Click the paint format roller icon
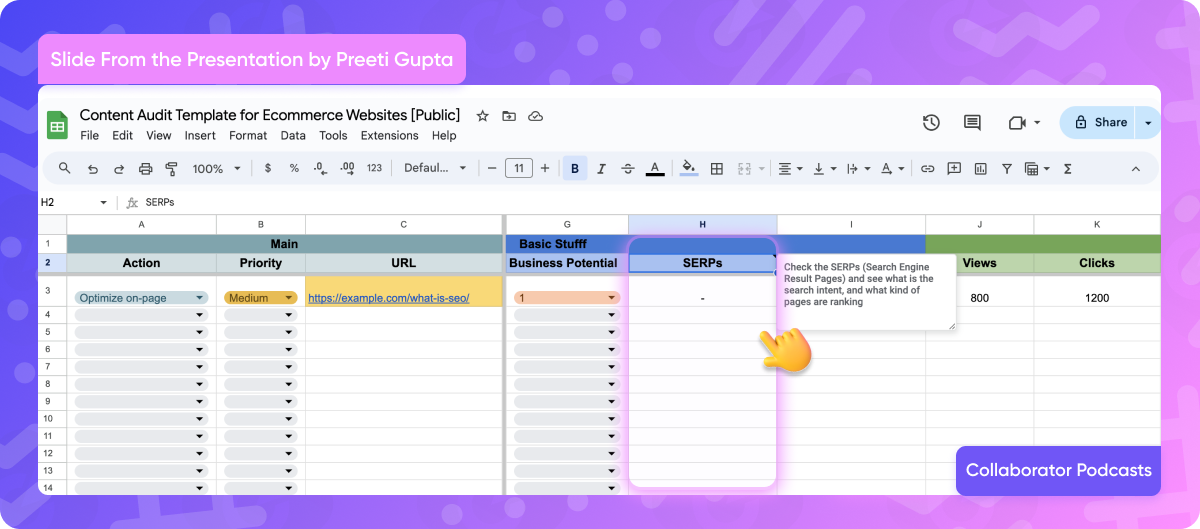This screenshot has width=1200, height=529. tap(171, 169)
